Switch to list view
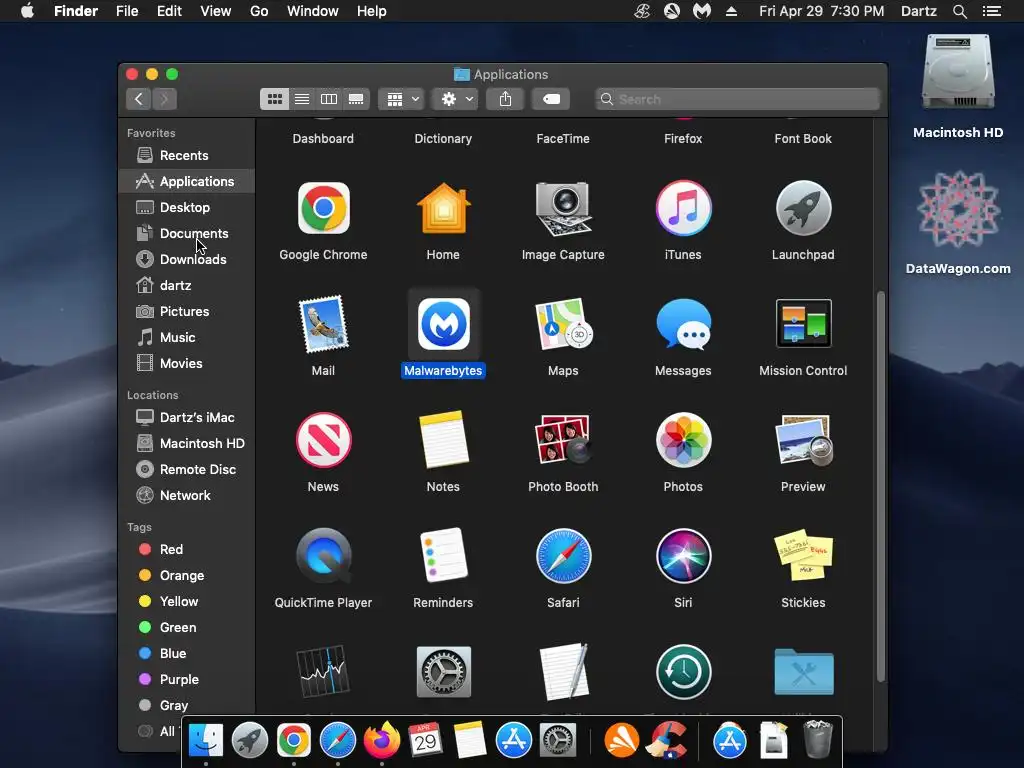The width and height of the screenshot is (1024, 768). click(x=302, y=99)
